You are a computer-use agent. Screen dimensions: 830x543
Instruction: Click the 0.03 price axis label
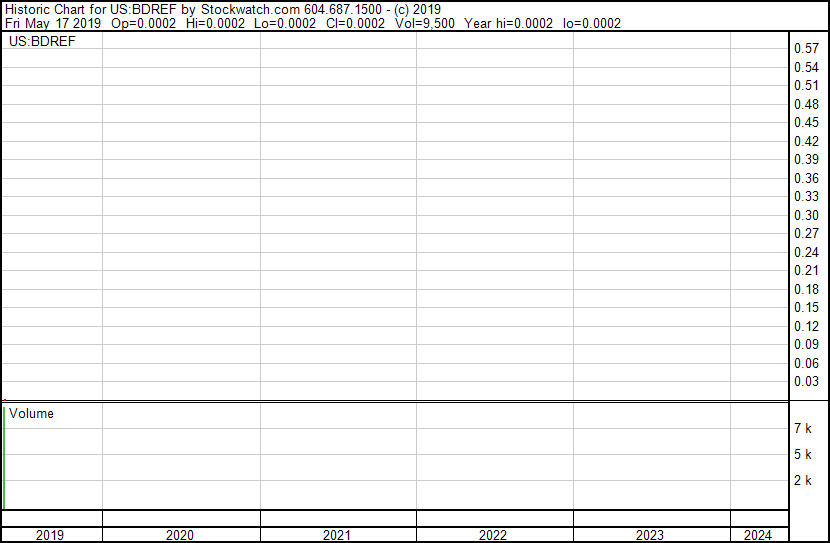coord(806,382)
